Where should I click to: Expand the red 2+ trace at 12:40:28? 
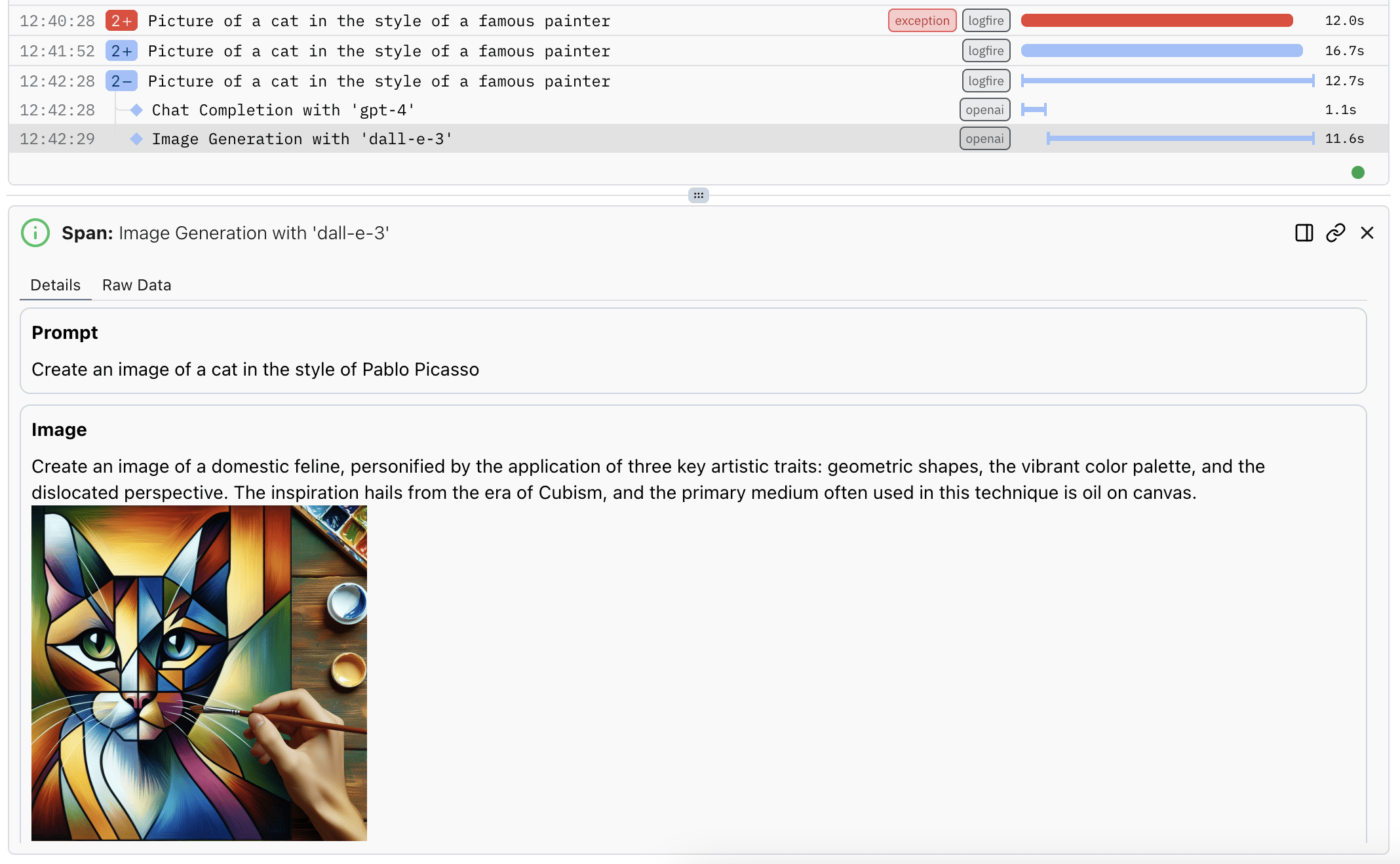[x=121, y=21]
